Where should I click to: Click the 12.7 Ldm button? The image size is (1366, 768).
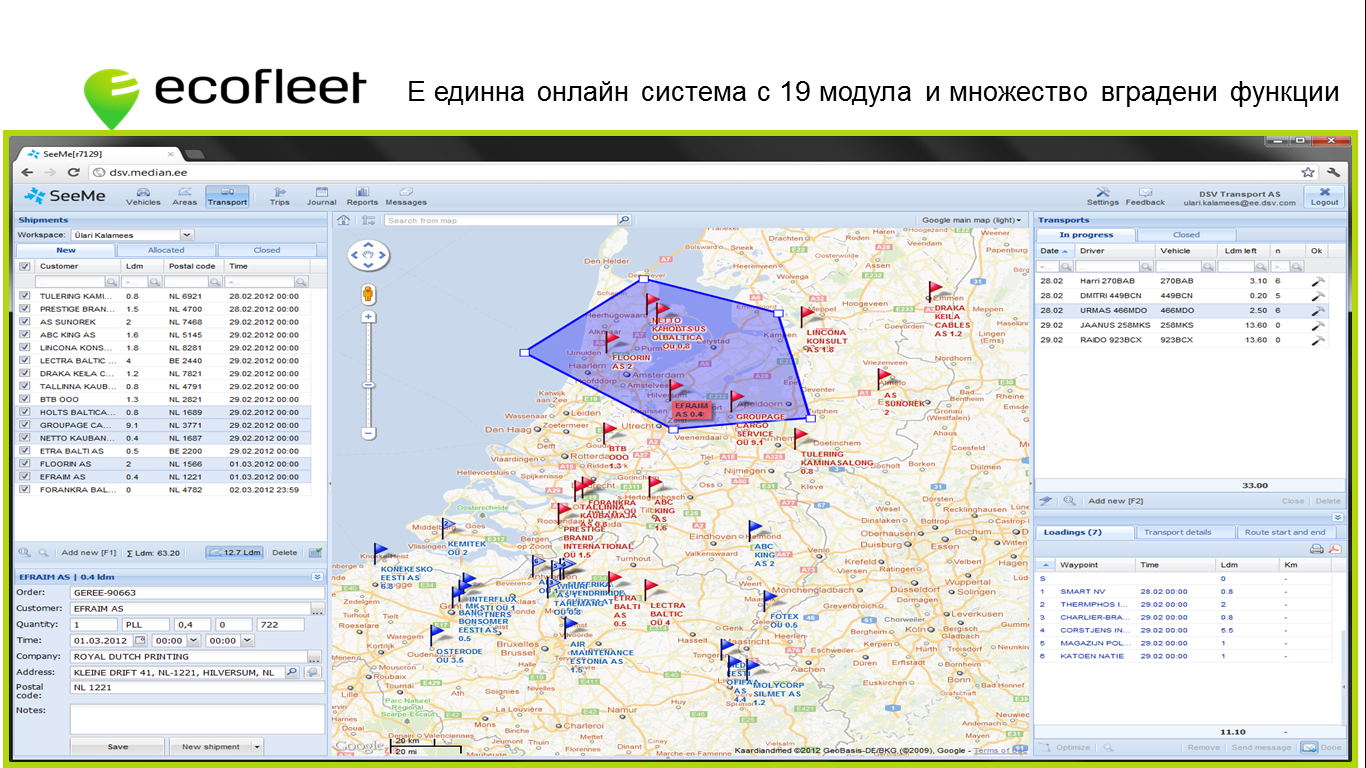tap(235, 552)
